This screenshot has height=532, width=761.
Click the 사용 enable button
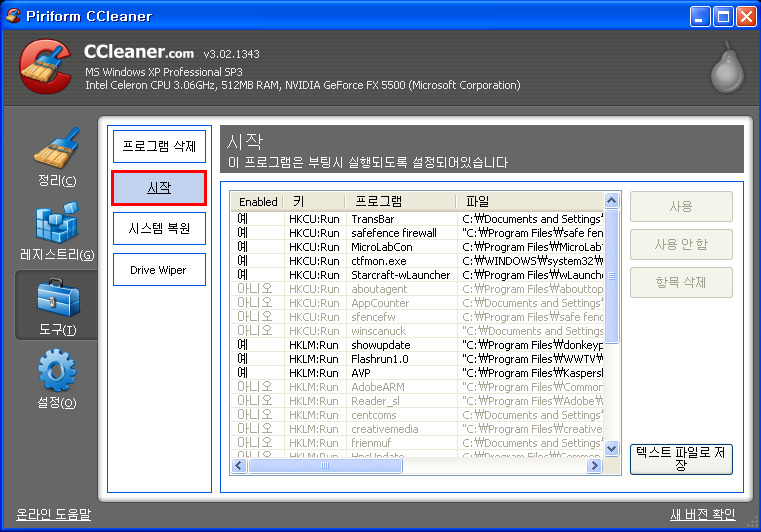click(681, 206)
